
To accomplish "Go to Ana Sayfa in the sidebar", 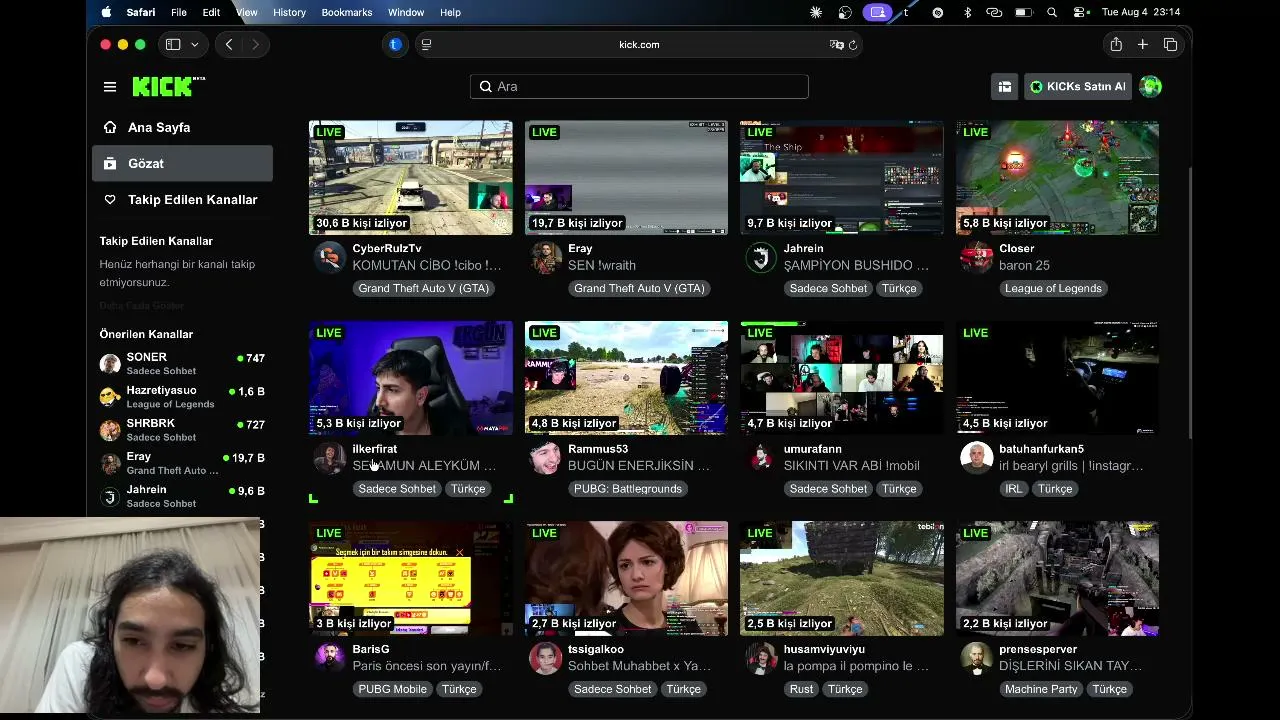I will tap(182, 128).
